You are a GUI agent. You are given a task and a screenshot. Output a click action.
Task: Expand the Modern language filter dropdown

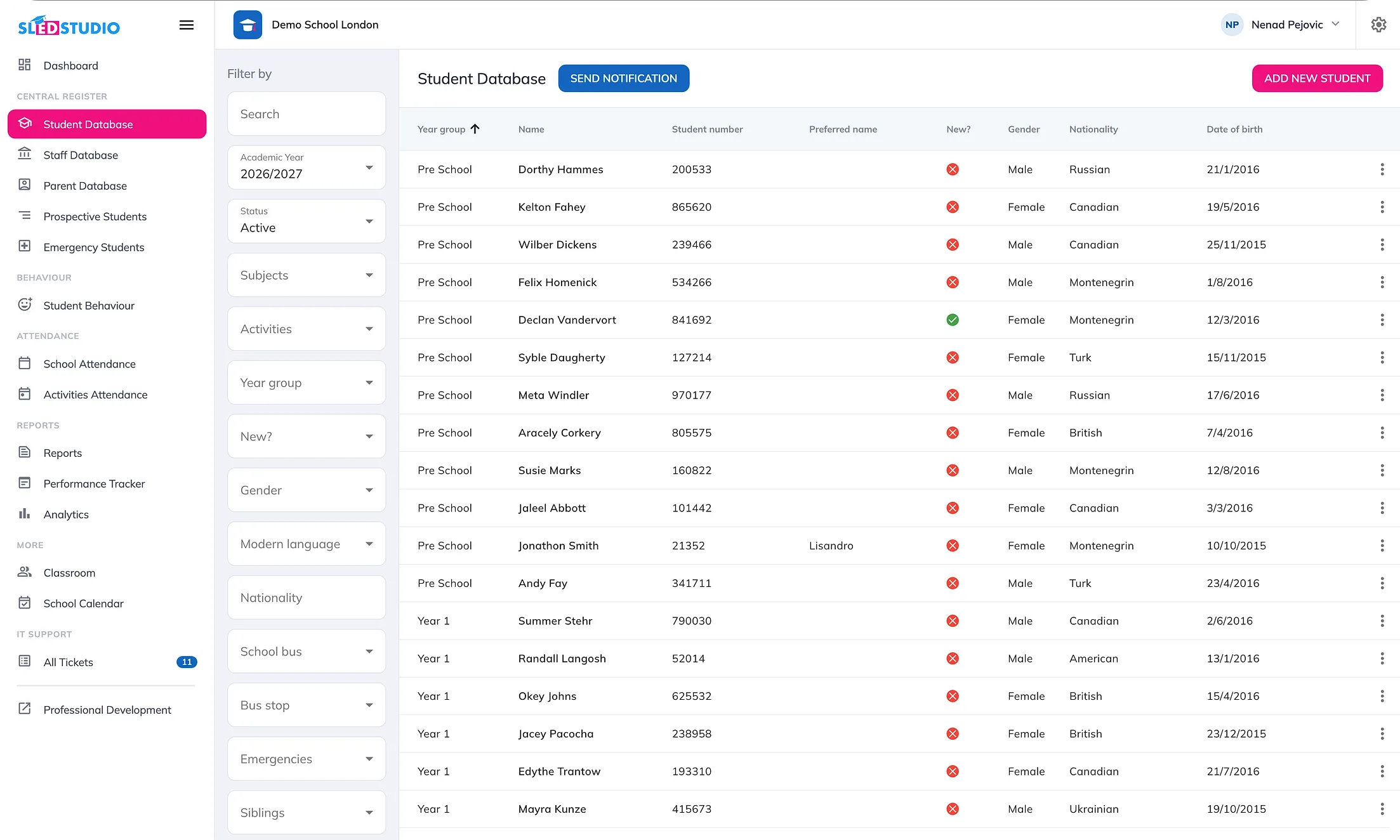pyautogui.click(x=307, y=544)
